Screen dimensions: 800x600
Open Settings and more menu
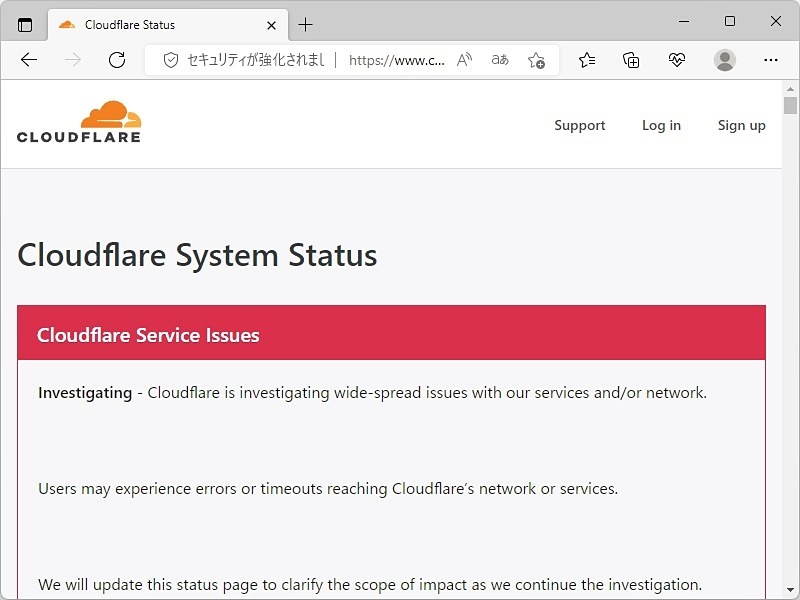770,60
